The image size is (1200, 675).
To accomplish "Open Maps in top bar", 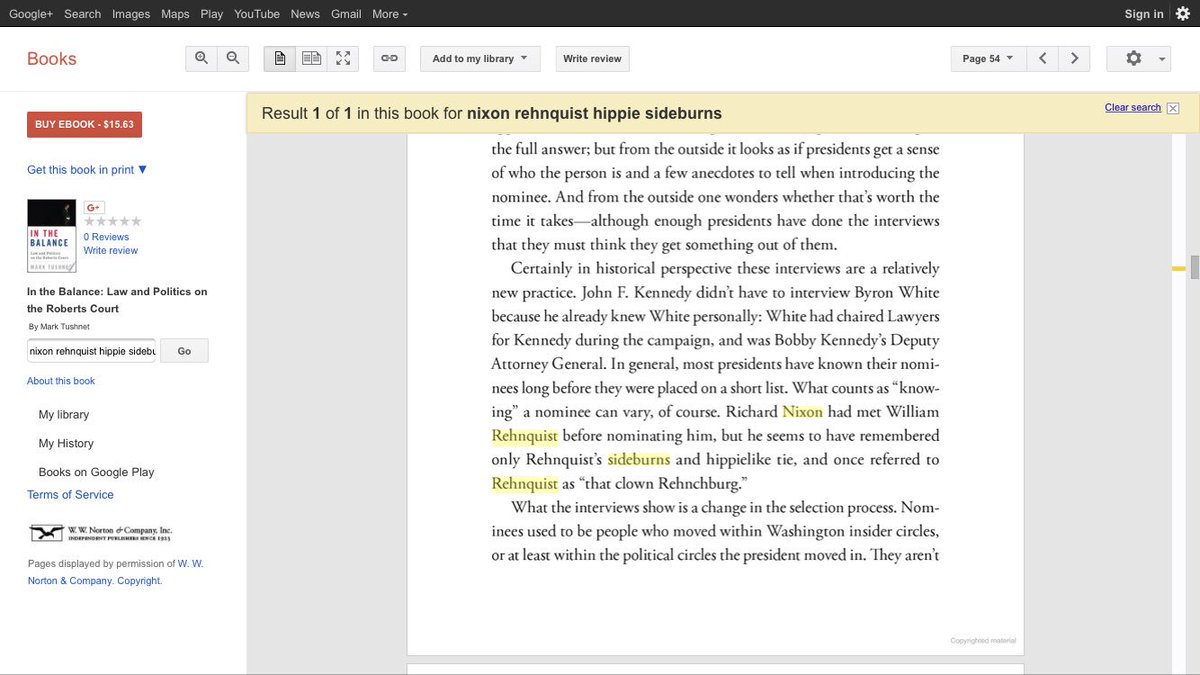I will pos(175,14).
